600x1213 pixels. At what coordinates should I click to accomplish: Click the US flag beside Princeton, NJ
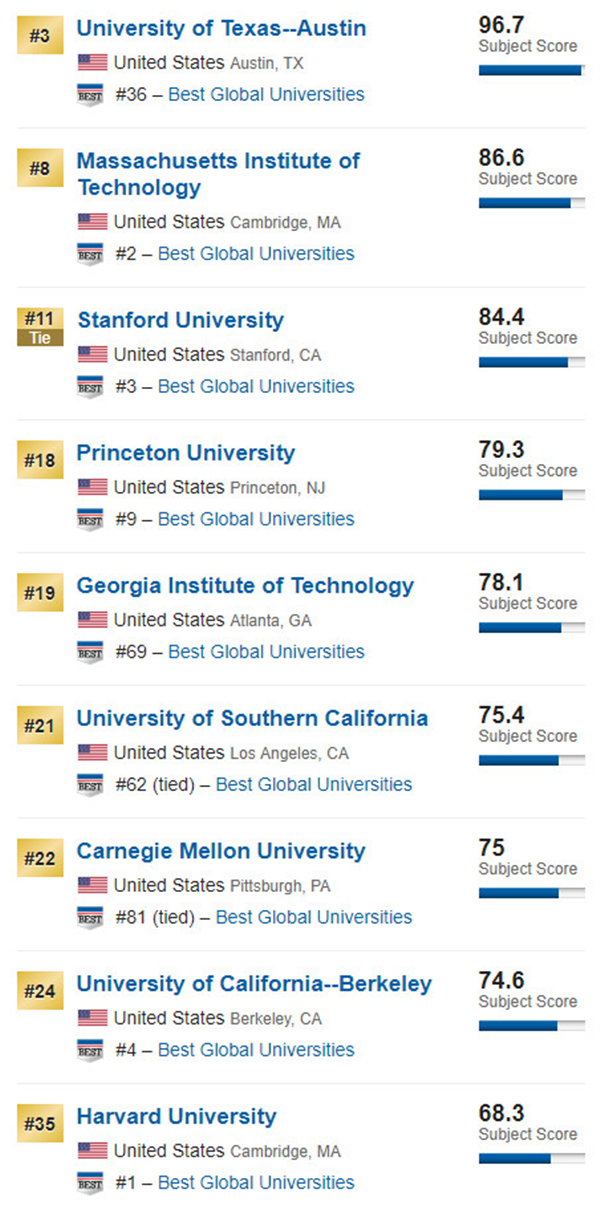(x=92, y=487)
